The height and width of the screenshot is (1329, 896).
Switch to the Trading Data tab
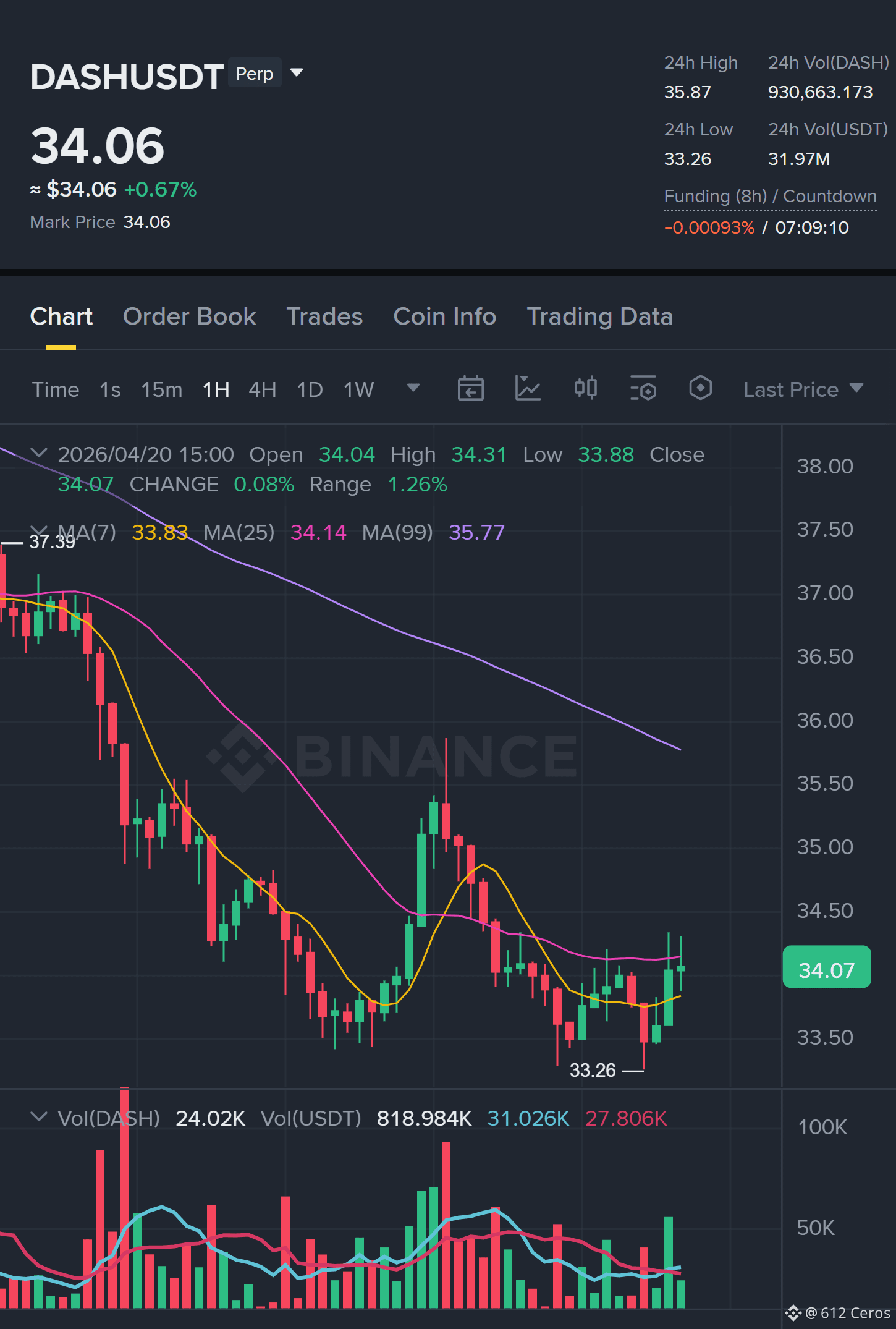tap(599, 316)
